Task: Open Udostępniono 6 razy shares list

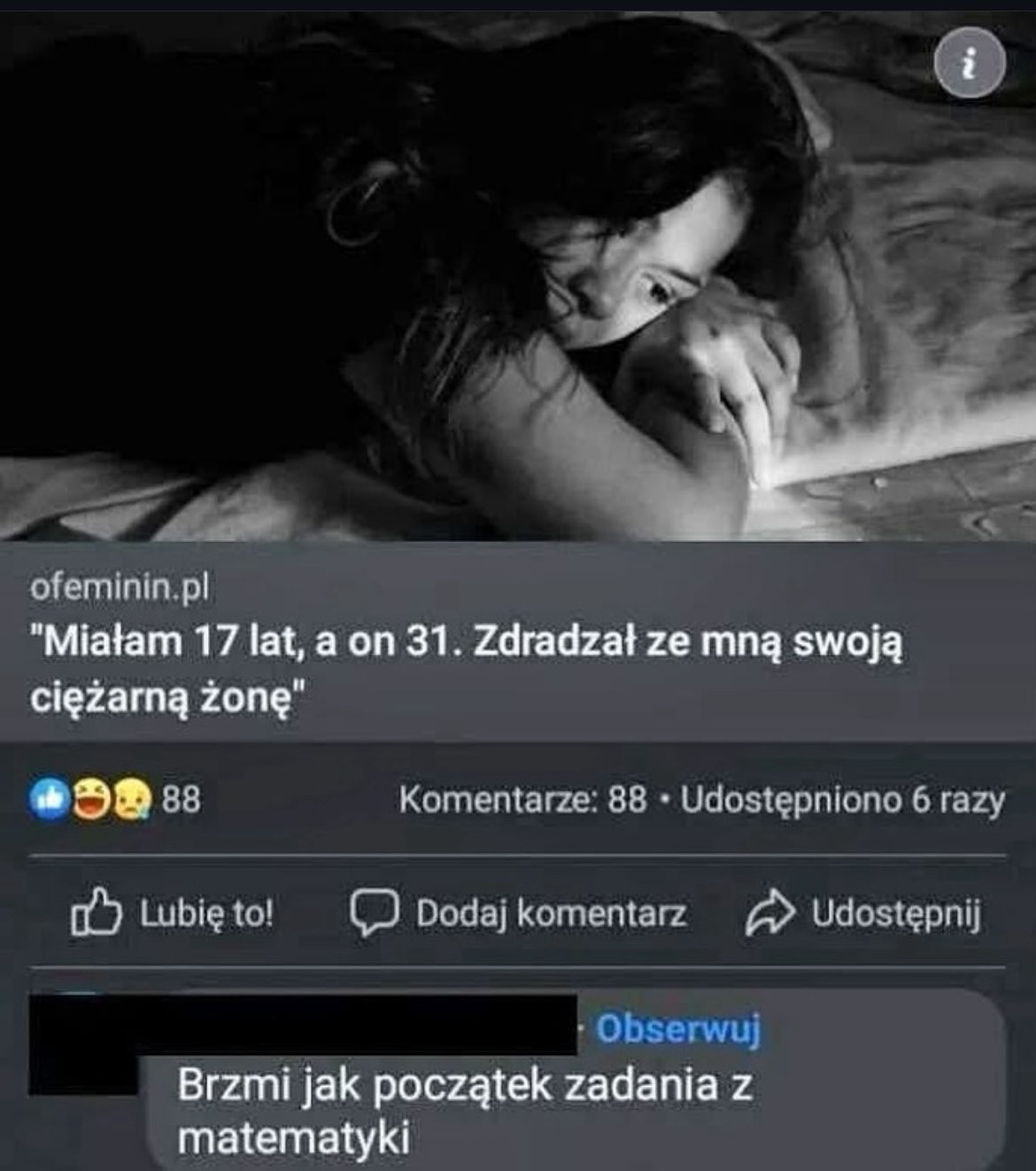Action: pyautogui.click(x=842, y=801)
